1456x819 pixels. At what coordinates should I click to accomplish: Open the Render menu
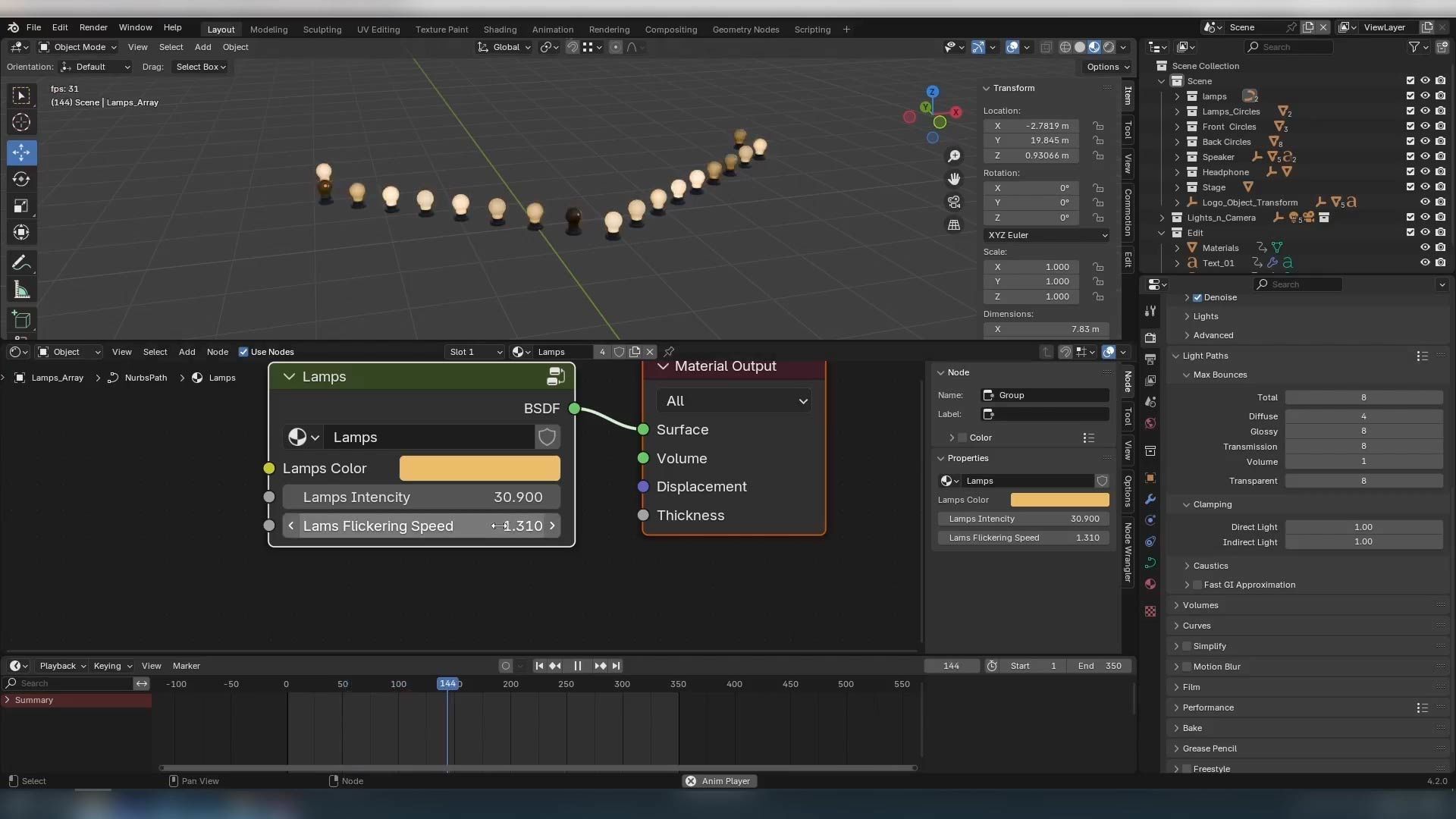[x=93, y=27]
